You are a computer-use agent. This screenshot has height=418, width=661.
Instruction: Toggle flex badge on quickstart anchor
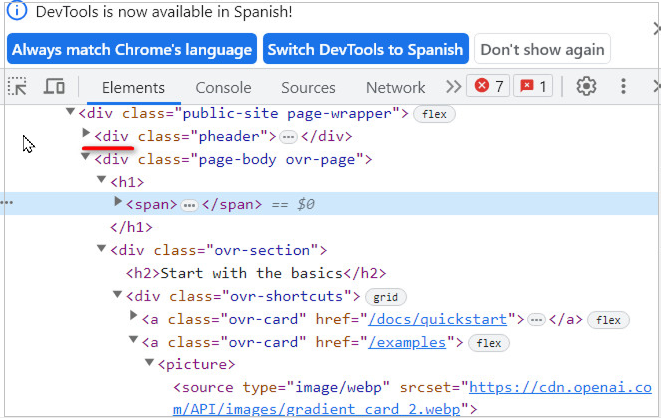(x=607, y=320)
